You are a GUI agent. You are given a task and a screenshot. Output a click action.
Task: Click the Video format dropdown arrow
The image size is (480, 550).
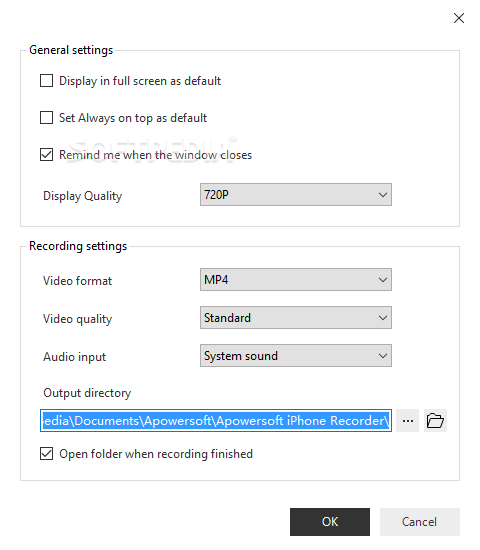tap(383, 280)
